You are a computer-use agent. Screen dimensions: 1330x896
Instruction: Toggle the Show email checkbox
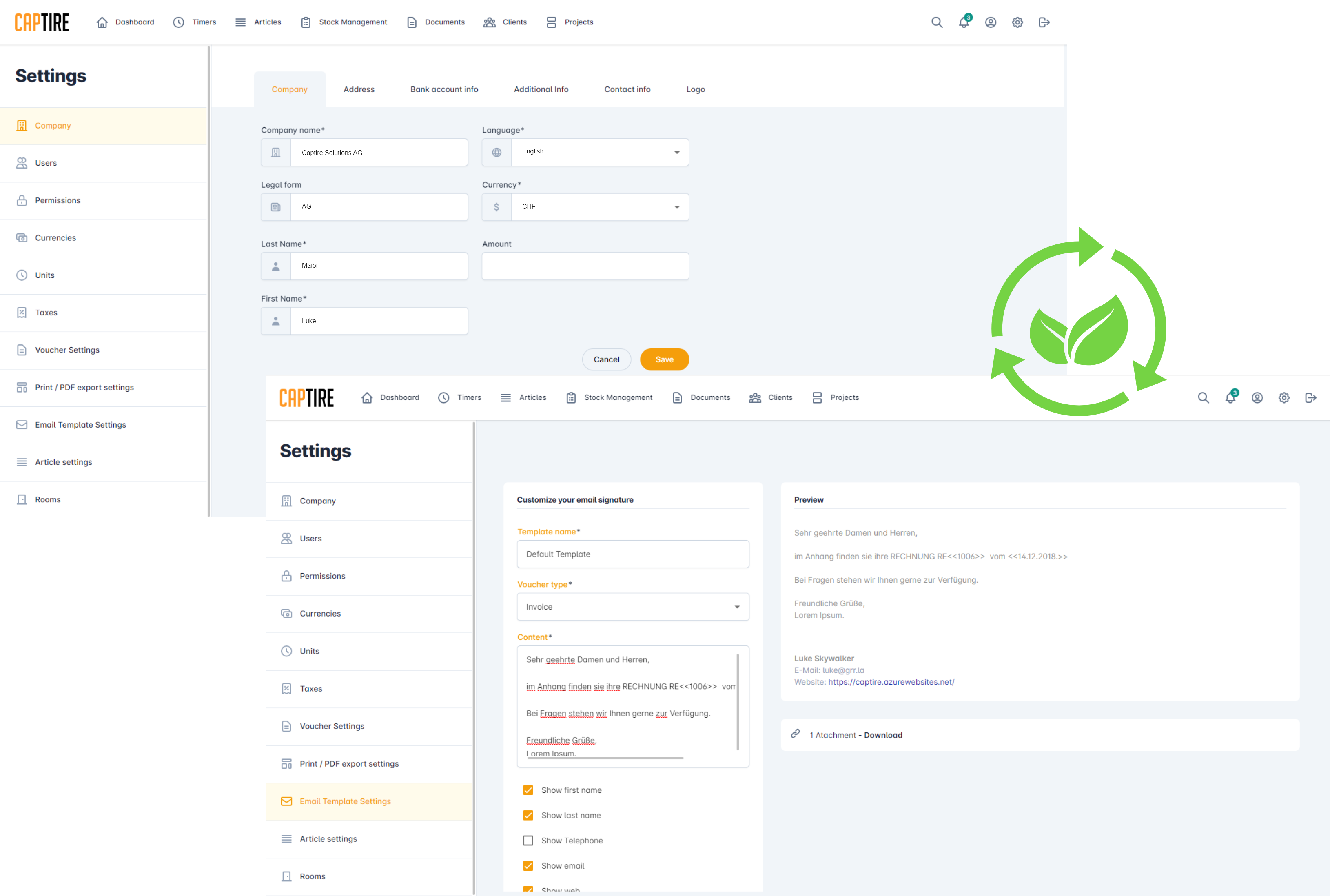pos(528,866)
